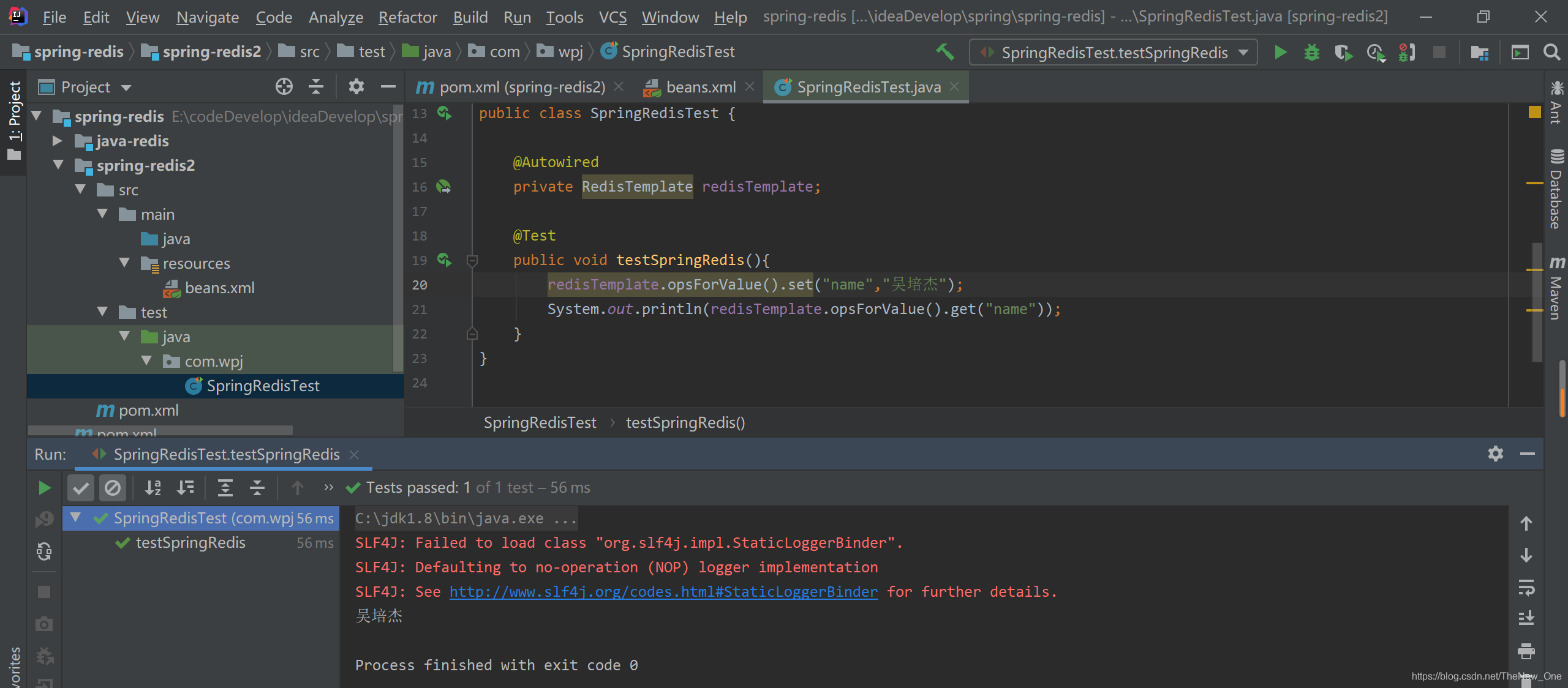Start debugging with the bug icon
Screen dimensions: 1568x688
click(1311, 52)
